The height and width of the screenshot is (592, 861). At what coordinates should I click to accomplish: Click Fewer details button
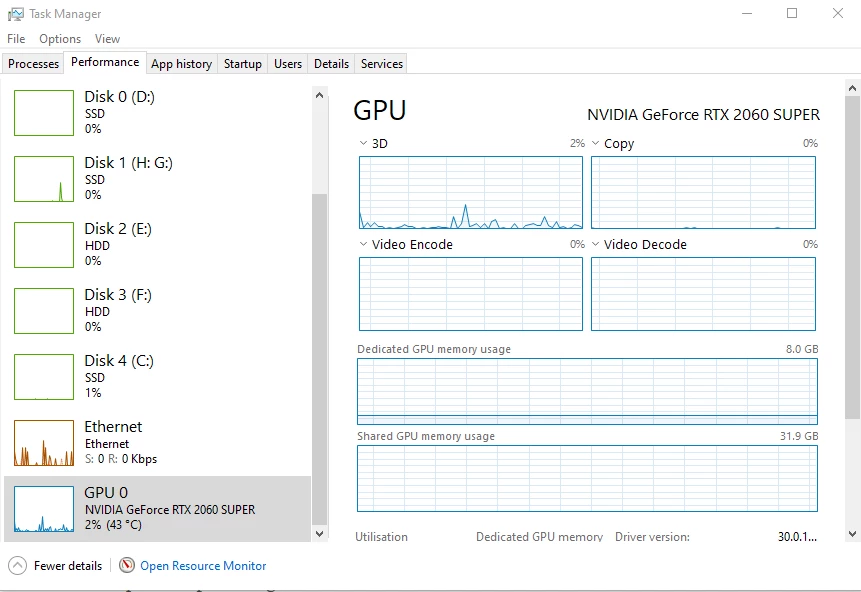[55, 566]
